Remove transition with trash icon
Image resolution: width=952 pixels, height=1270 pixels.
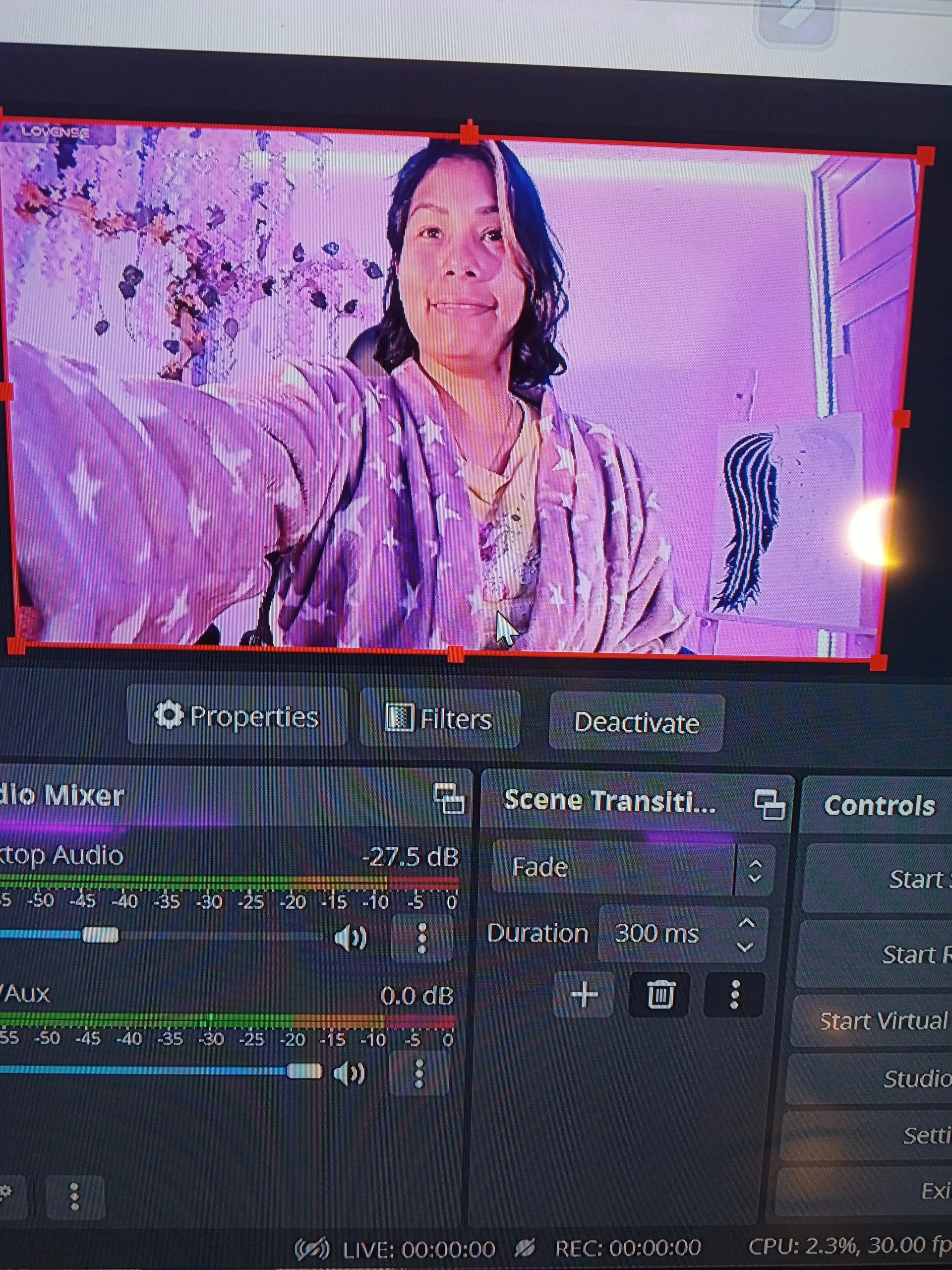(659, 994)
